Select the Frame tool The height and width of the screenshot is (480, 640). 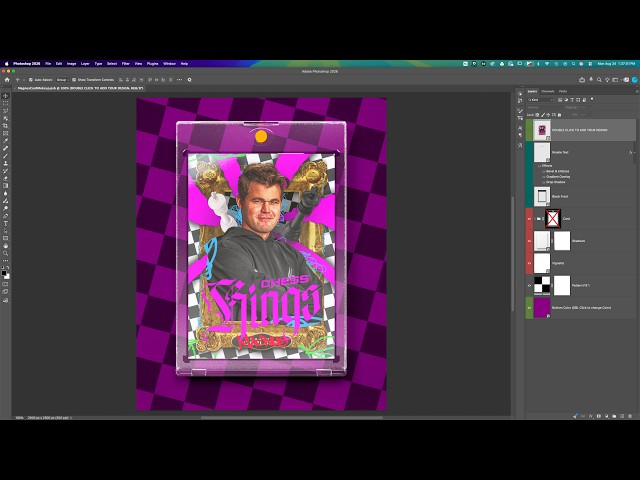6,133
